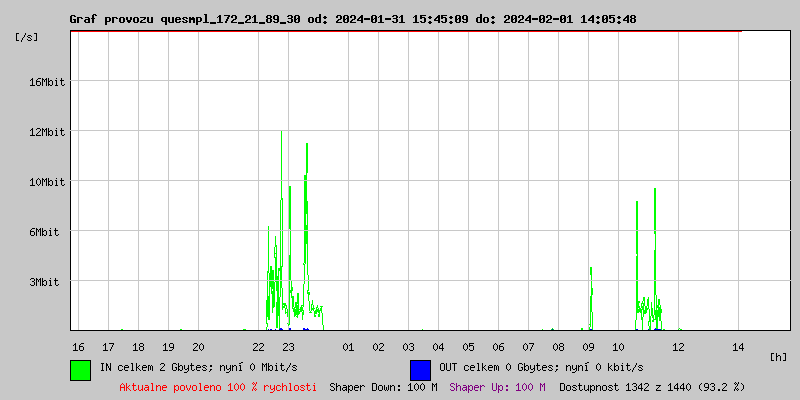Select hour 23 on the time axis
This screenshot has height=400, width=800.
(288, 347)
